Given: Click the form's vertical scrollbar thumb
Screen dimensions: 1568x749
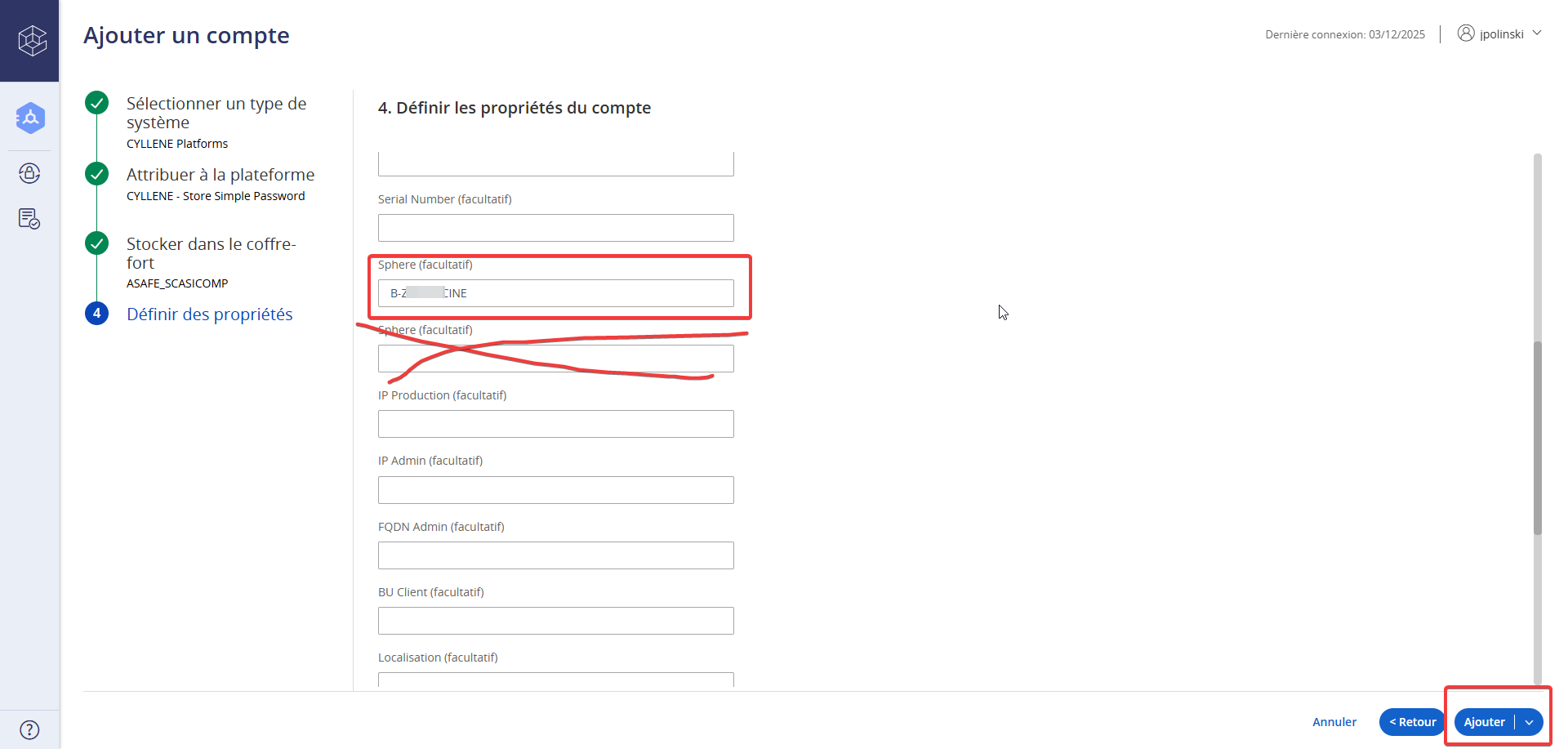Looking at the screenshot, I should click(1537, 437).
